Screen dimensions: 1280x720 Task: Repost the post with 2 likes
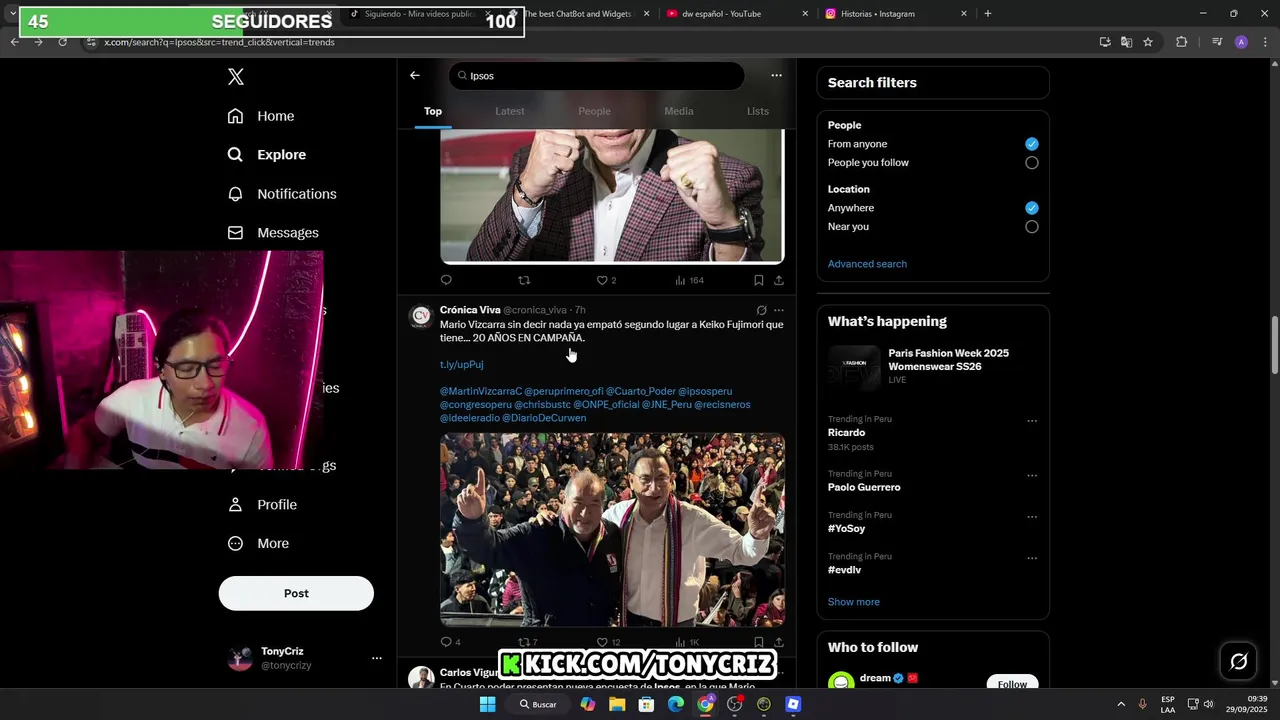tap(524, 280)
